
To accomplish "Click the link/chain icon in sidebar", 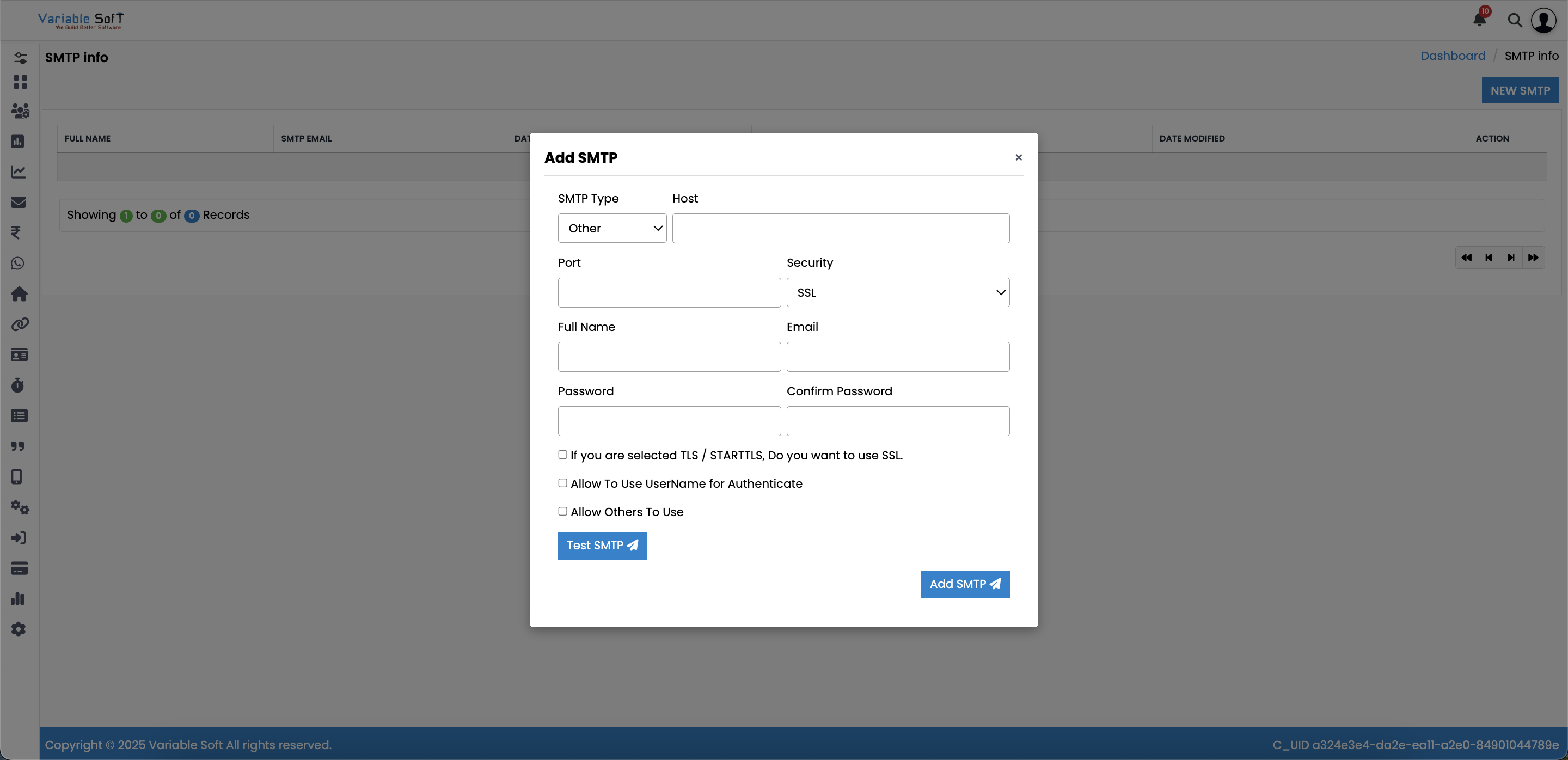I will (x=19, y=324).
